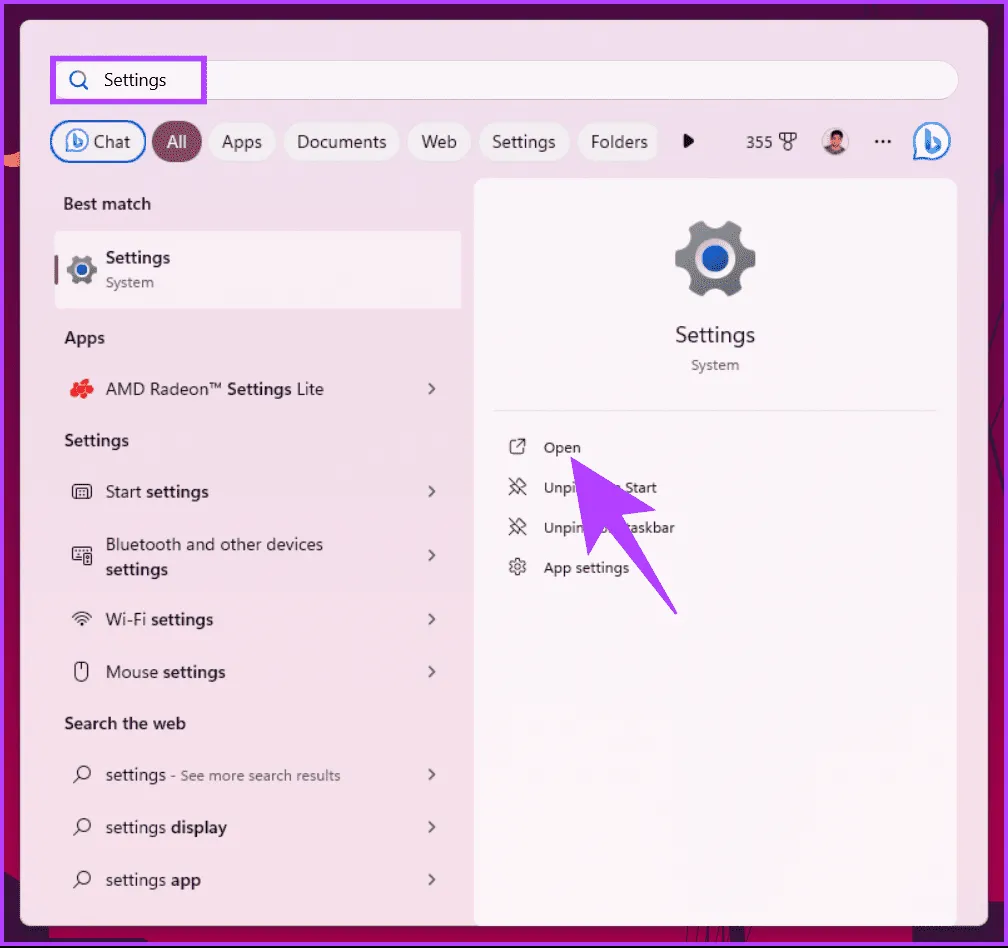The image size is (1008, 948).
Task: Select the Documents filter tab
Action: [x=341, y=142]
